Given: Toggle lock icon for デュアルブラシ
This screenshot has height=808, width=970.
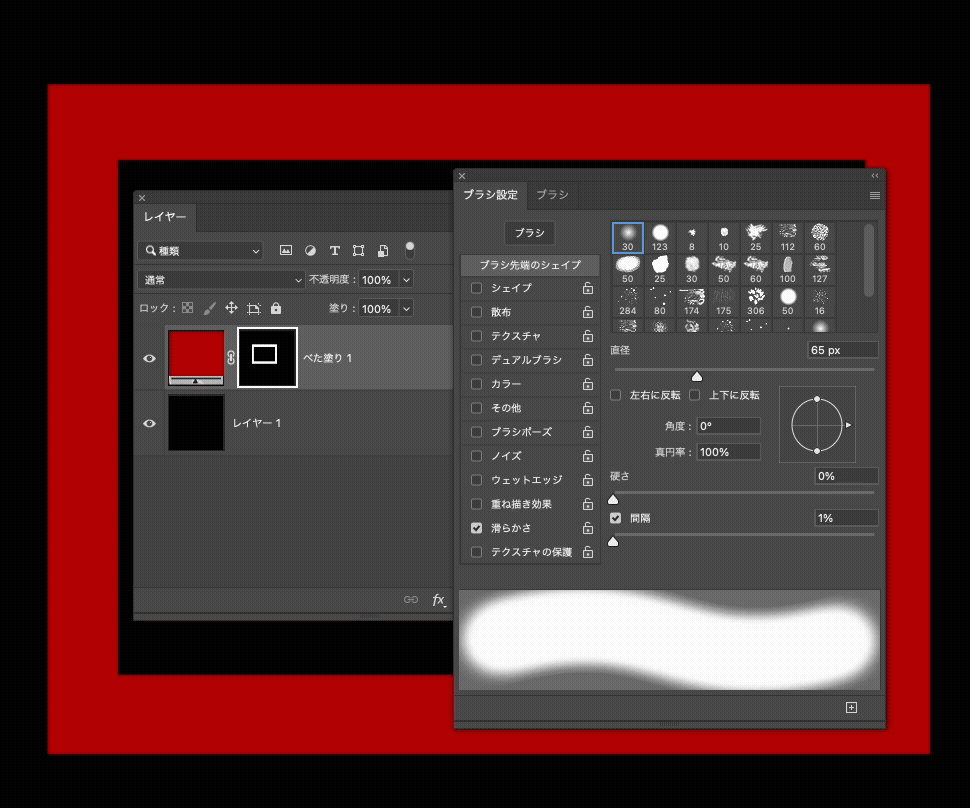Looking at the screenshot, I should click(588, 359).
